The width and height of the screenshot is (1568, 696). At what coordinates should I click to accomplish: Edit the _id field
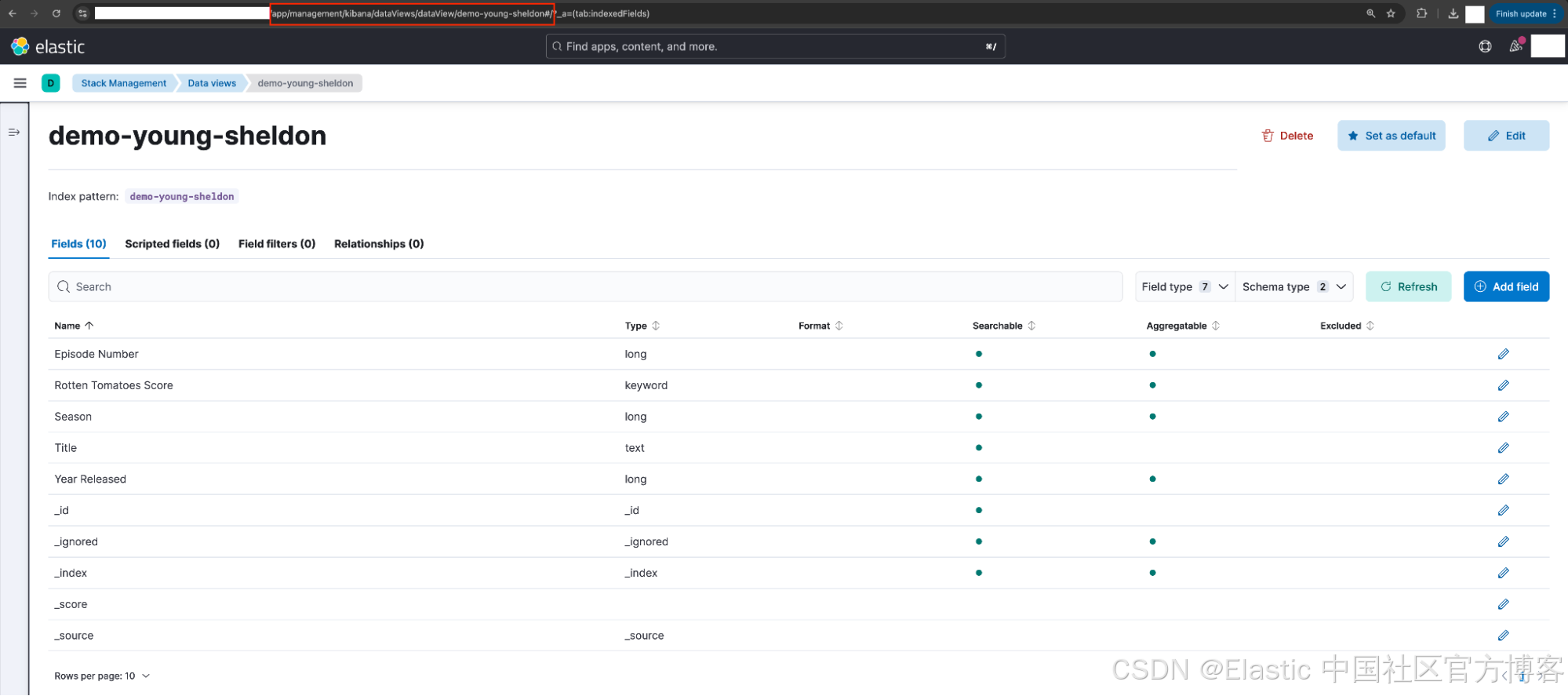pos(1503,511)
